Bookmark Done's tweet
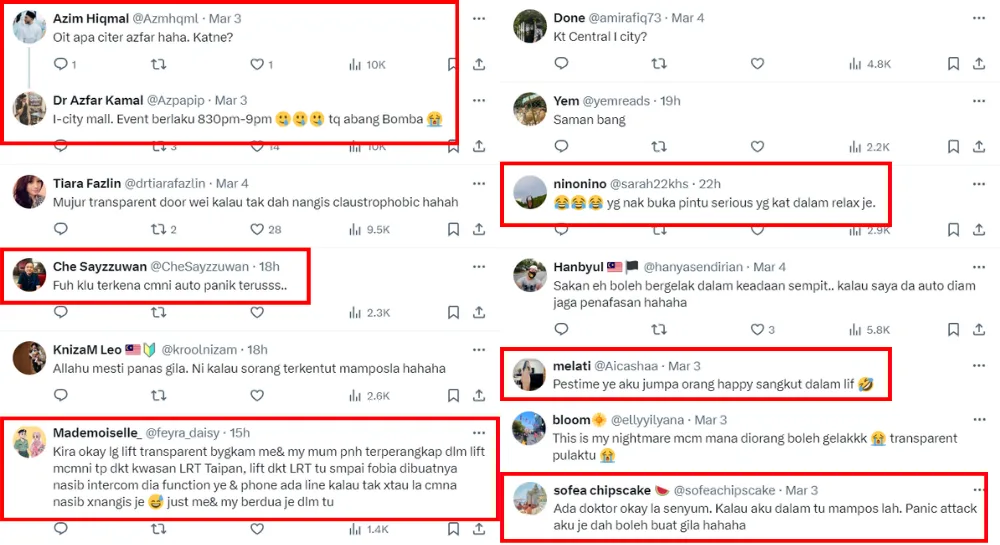 point(953,63)
